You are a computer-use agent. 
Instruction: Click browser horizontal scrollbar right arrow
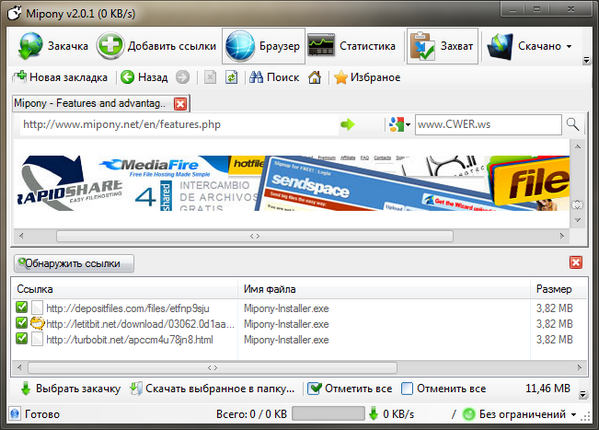562,236
